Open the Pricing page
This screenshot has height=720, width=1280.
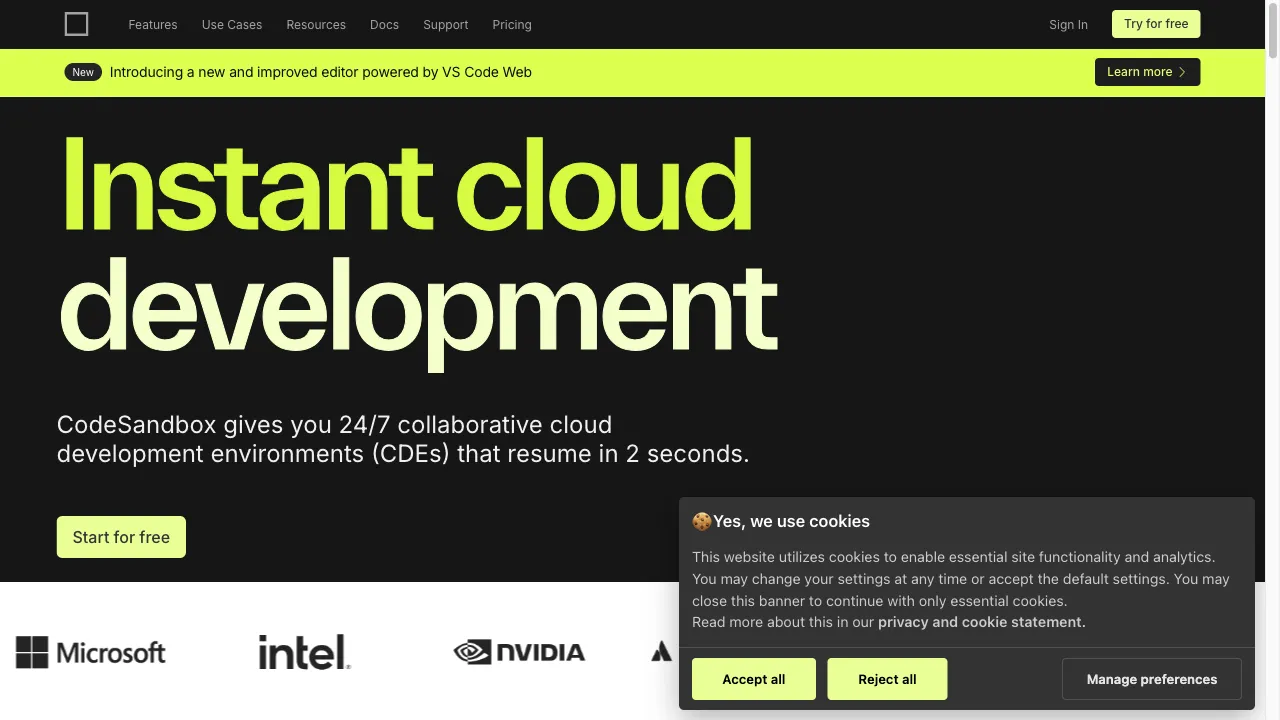pyautogui.click(x=512, y=25)
